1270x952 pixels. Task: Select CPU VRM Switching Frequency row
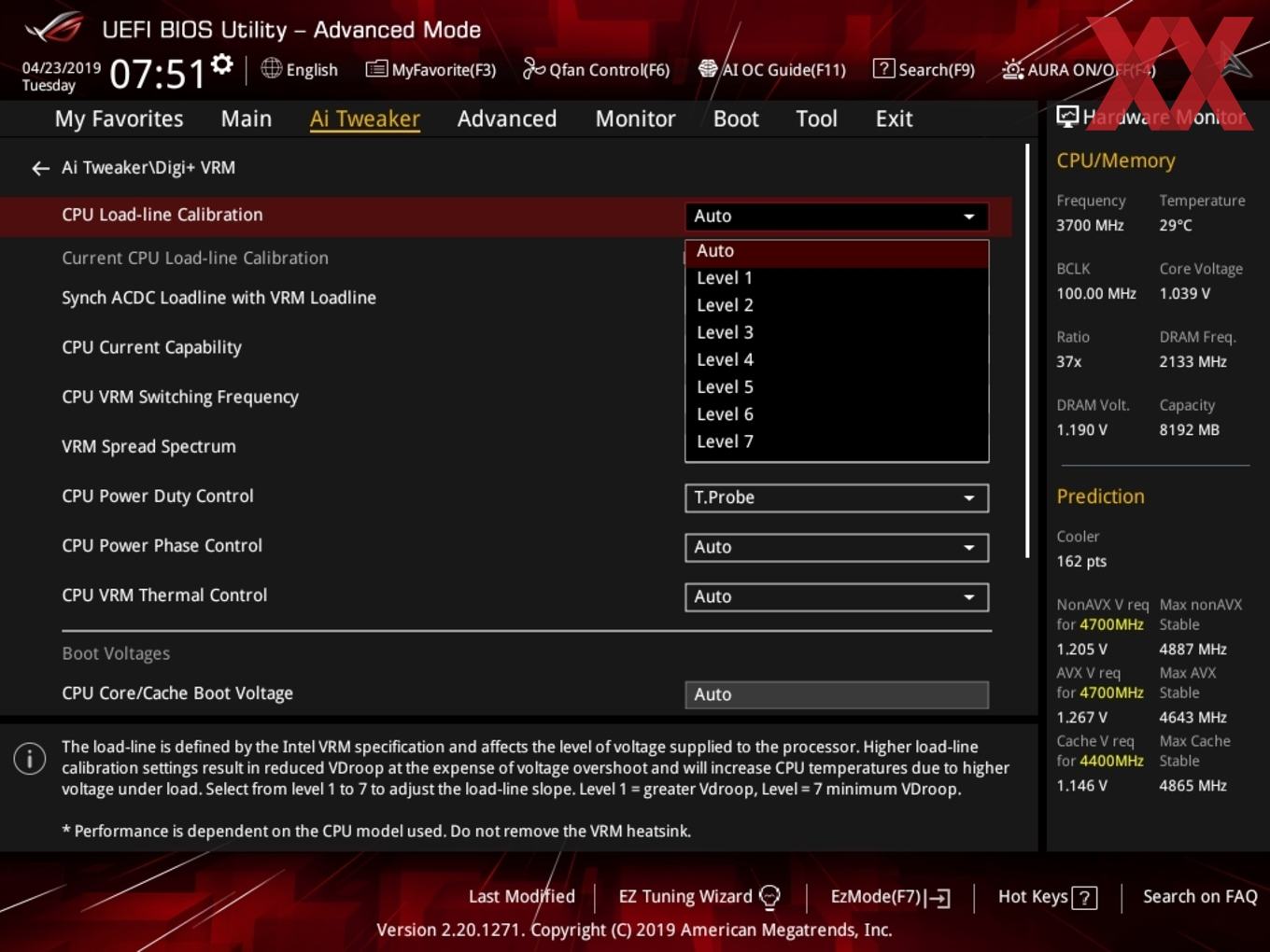point(180,397)
